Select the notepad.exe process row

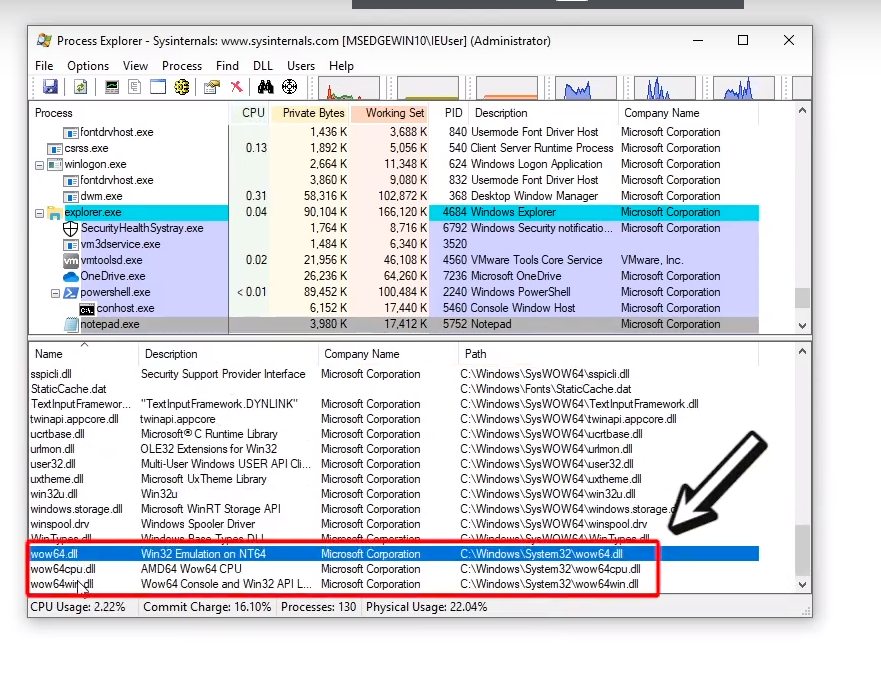pos(394,325)
